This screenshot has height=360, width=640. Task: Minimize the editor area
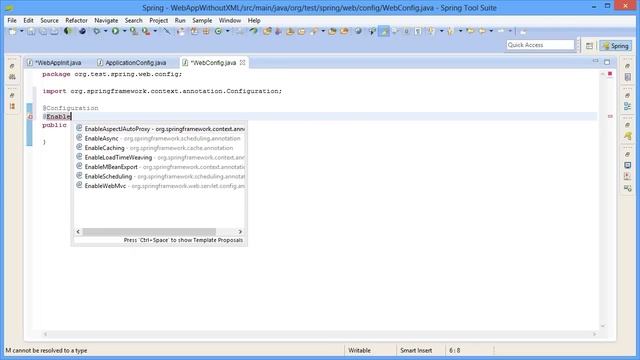(596, 62)
